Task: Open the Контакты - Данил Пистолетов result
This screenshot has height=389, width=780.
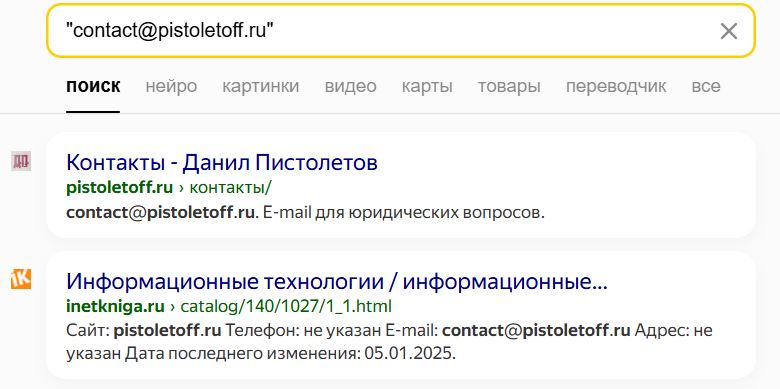Action: 222,163
